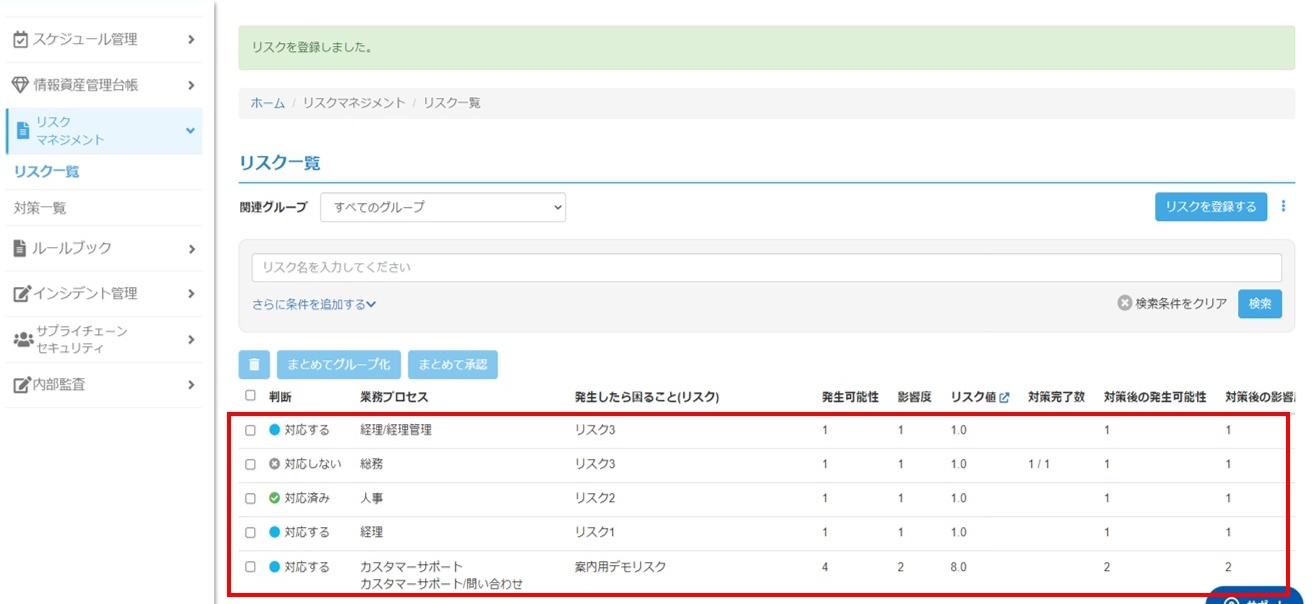Viewport: 1312px width, 604px height.
Task: Click the リスク値 column header
Action: [973, 397]
